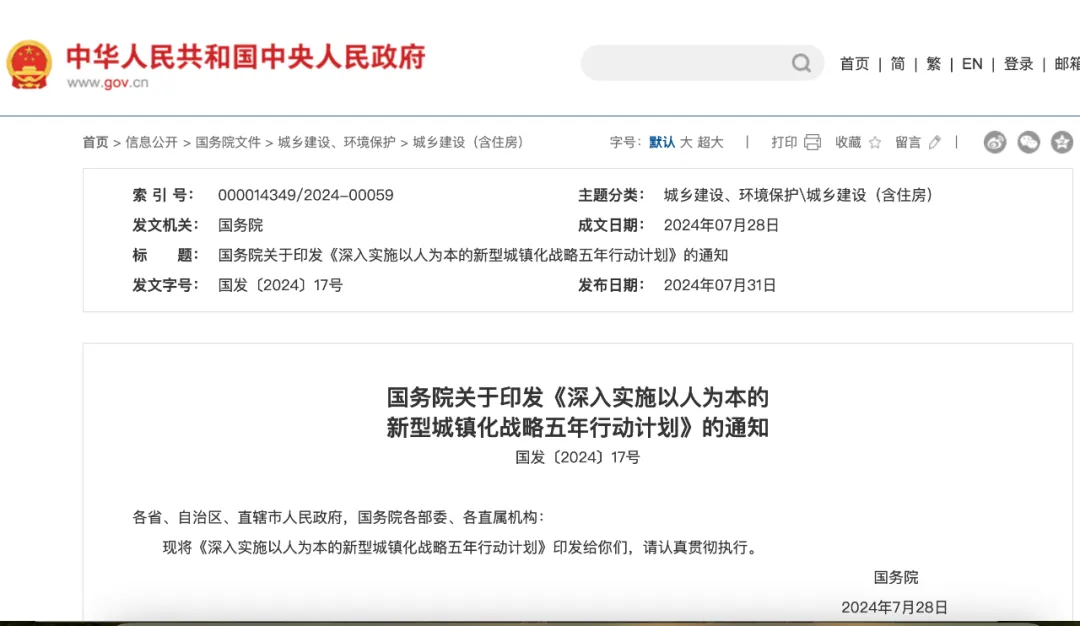1080x626 pixels.
Task: Share page via WeChat icon
Action: coord(1029,142)
